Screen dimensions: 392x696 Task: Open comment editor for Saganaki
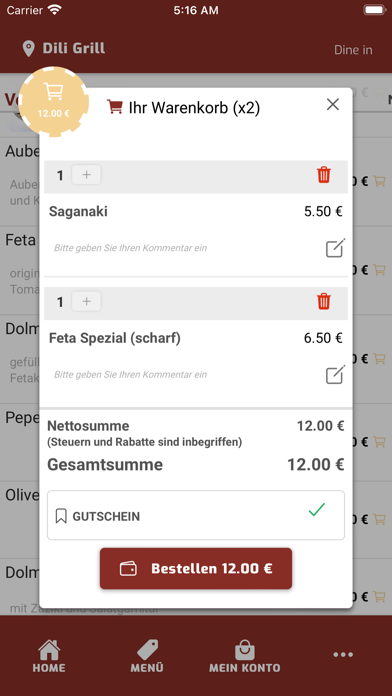click(x=335, y=248)
